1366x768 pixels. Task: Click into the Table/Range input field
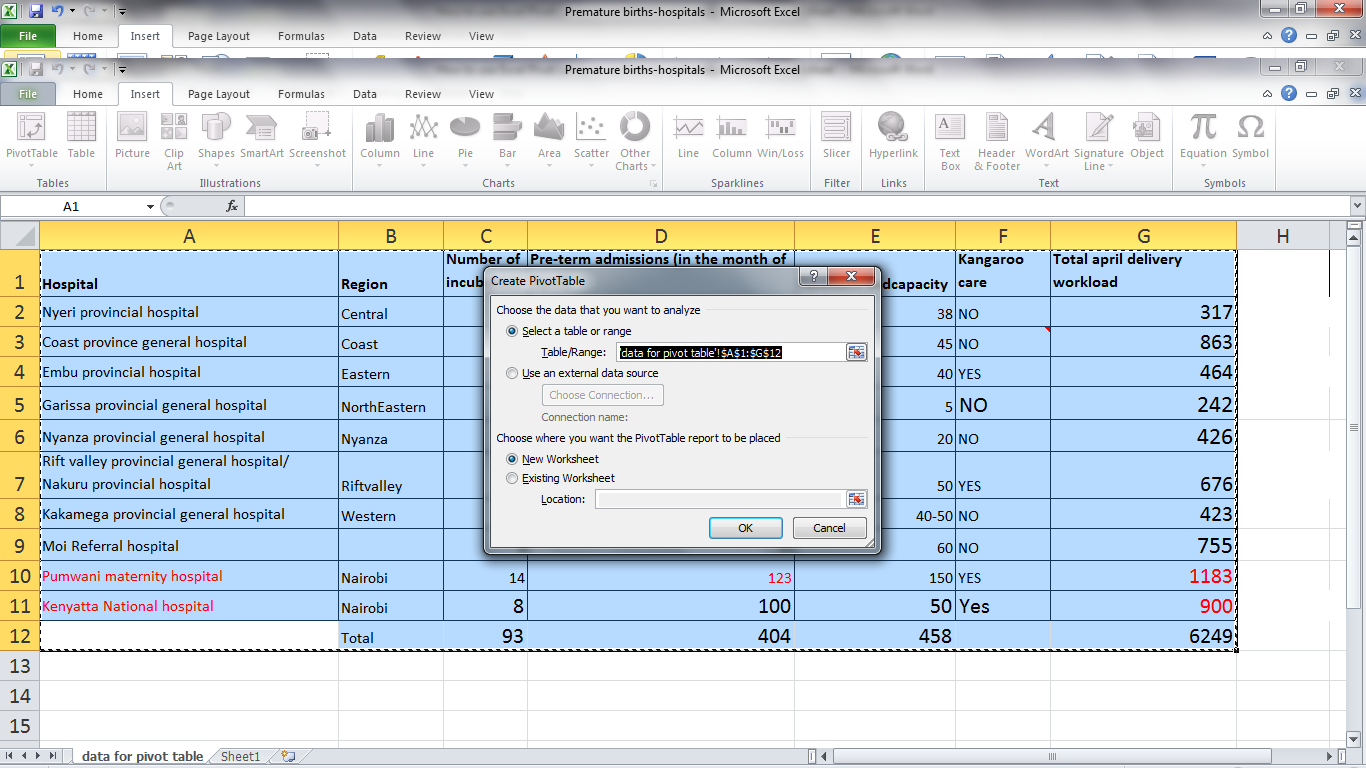click(731, 352)
